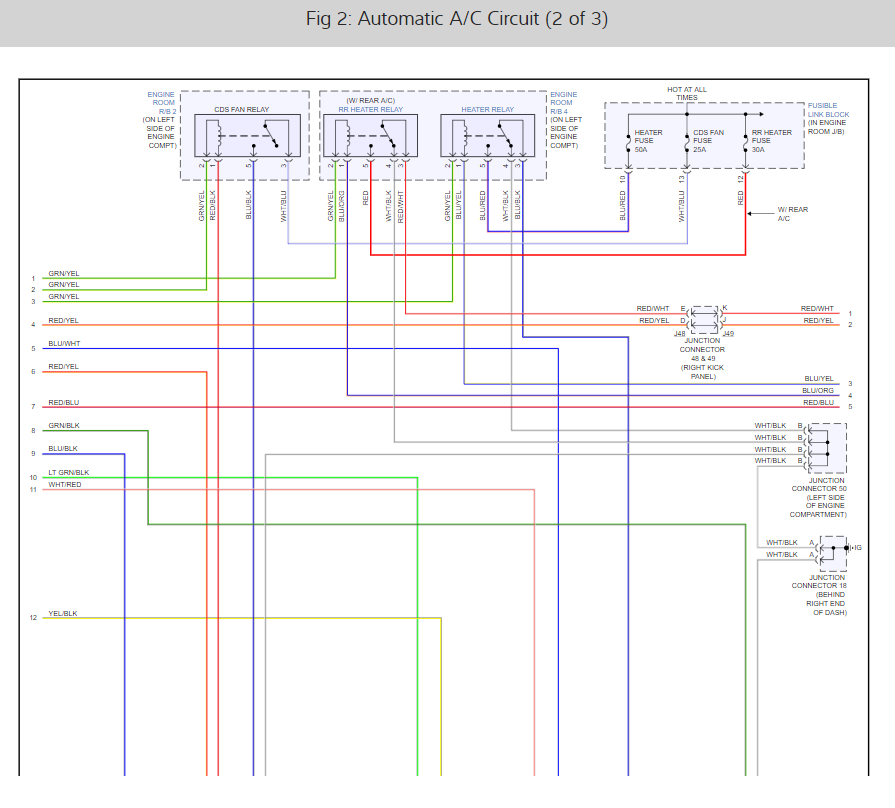
Task: Click the figure title Automatic A/C Circuit
Action: pyautogui.click(x=457, y=19)
